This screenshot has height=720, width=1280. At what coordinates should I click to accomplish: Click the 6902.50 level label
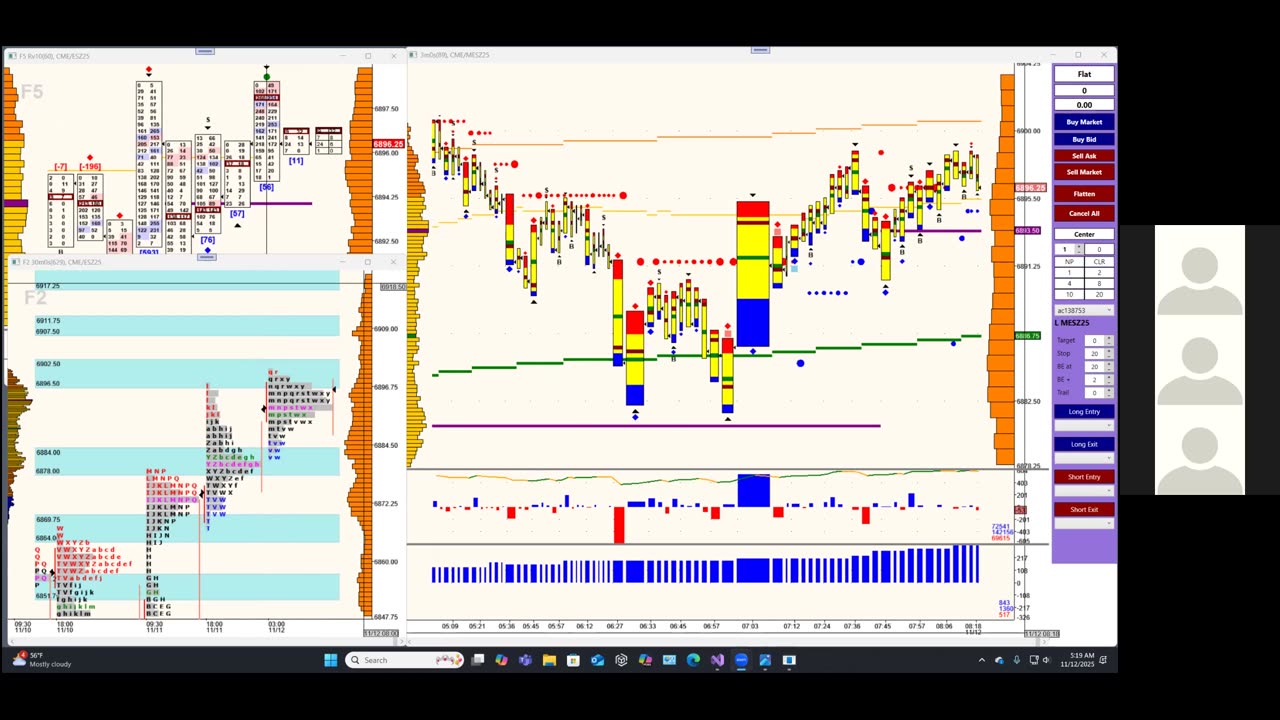click(x=48, y=364)
